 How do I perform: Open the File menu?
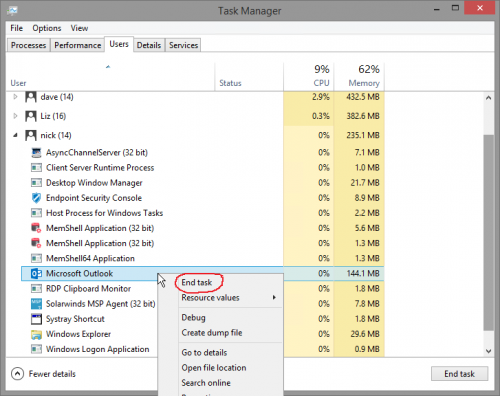point(16,28)
